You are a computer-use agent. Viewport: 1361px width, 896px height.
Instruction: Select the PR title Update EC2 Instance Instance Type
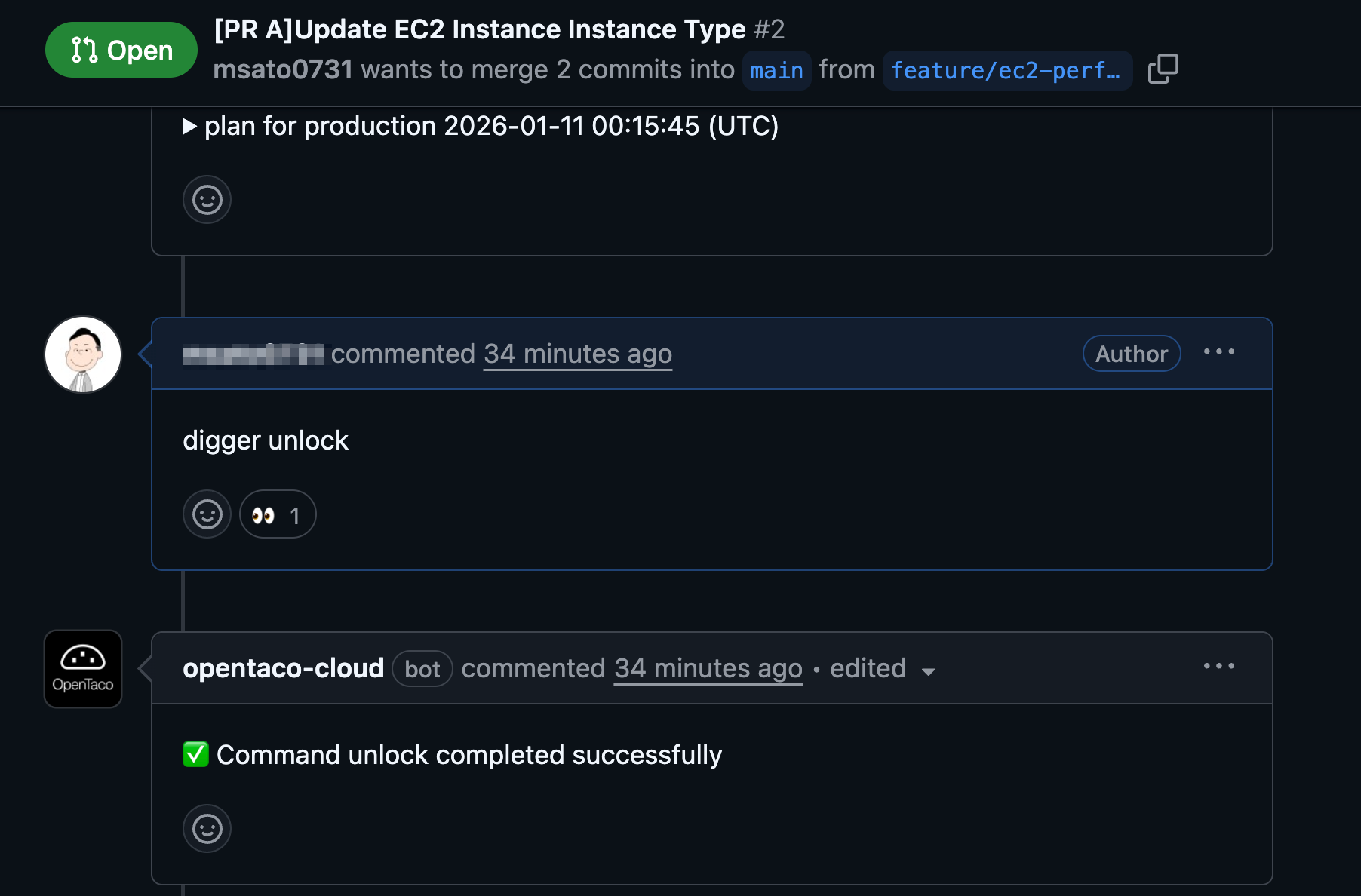(480, 29)
